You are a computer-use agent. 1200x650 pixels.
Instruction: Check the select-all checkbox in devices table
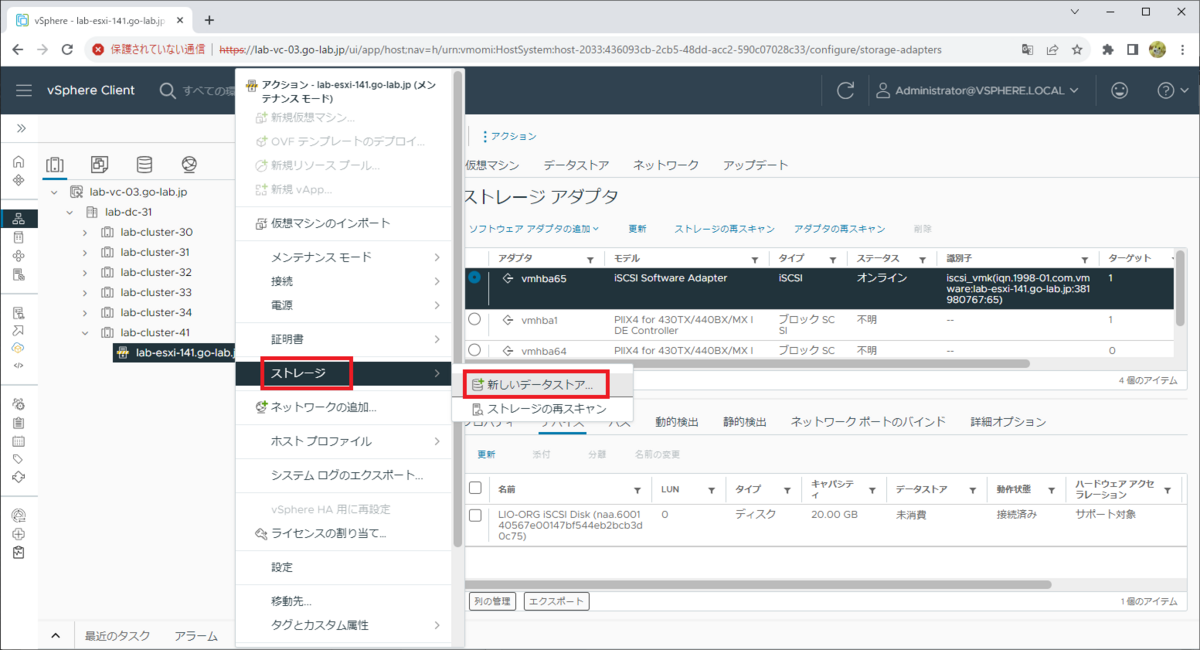tap(475, 488)
